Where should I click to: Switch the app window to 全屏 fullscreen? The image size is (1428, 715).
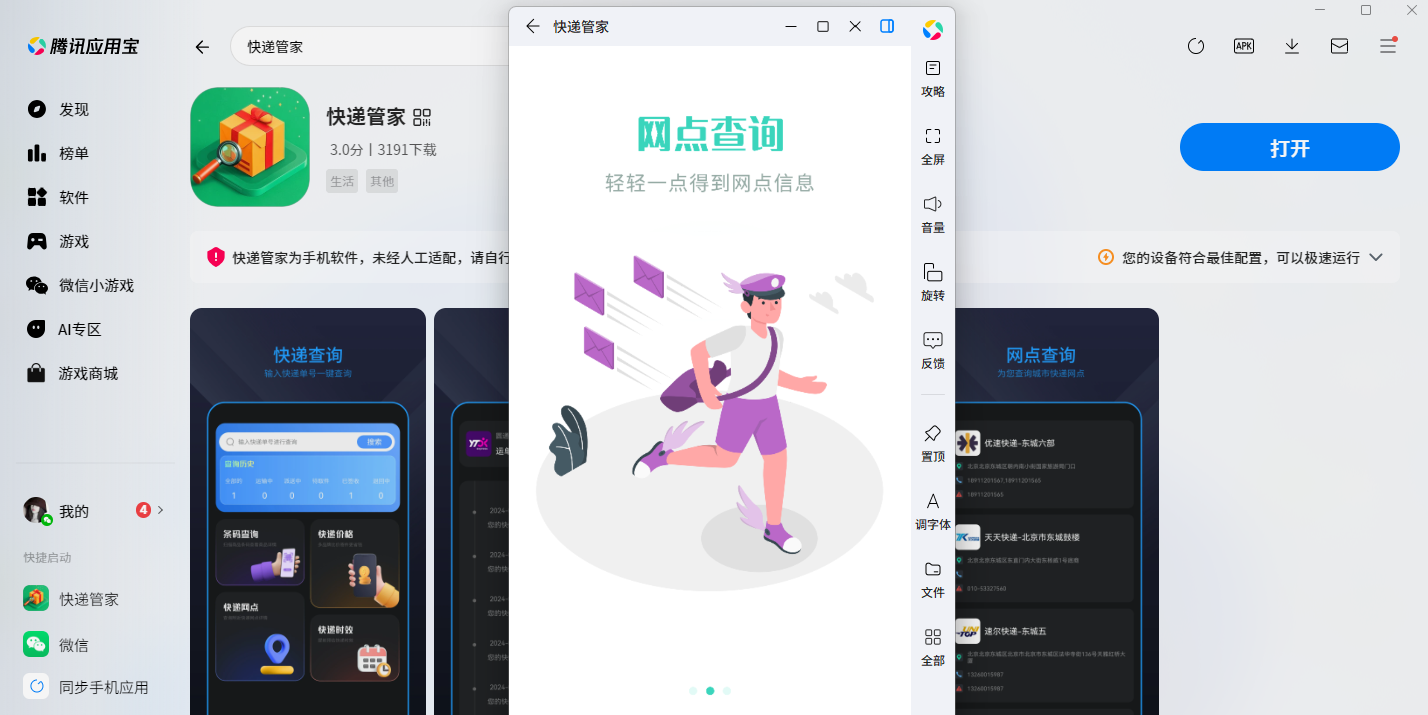pos(932,146)
